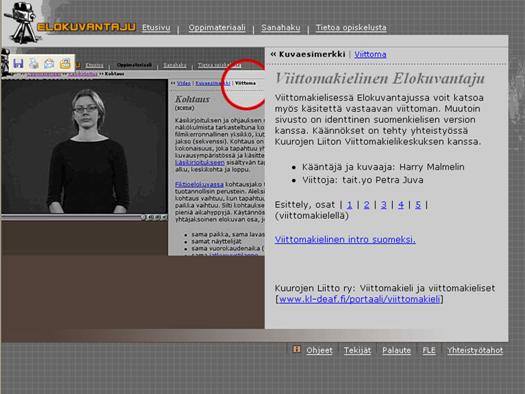525x394 pixels.
Task: Click the 'Esittely, osat' label
Action: 305,205
